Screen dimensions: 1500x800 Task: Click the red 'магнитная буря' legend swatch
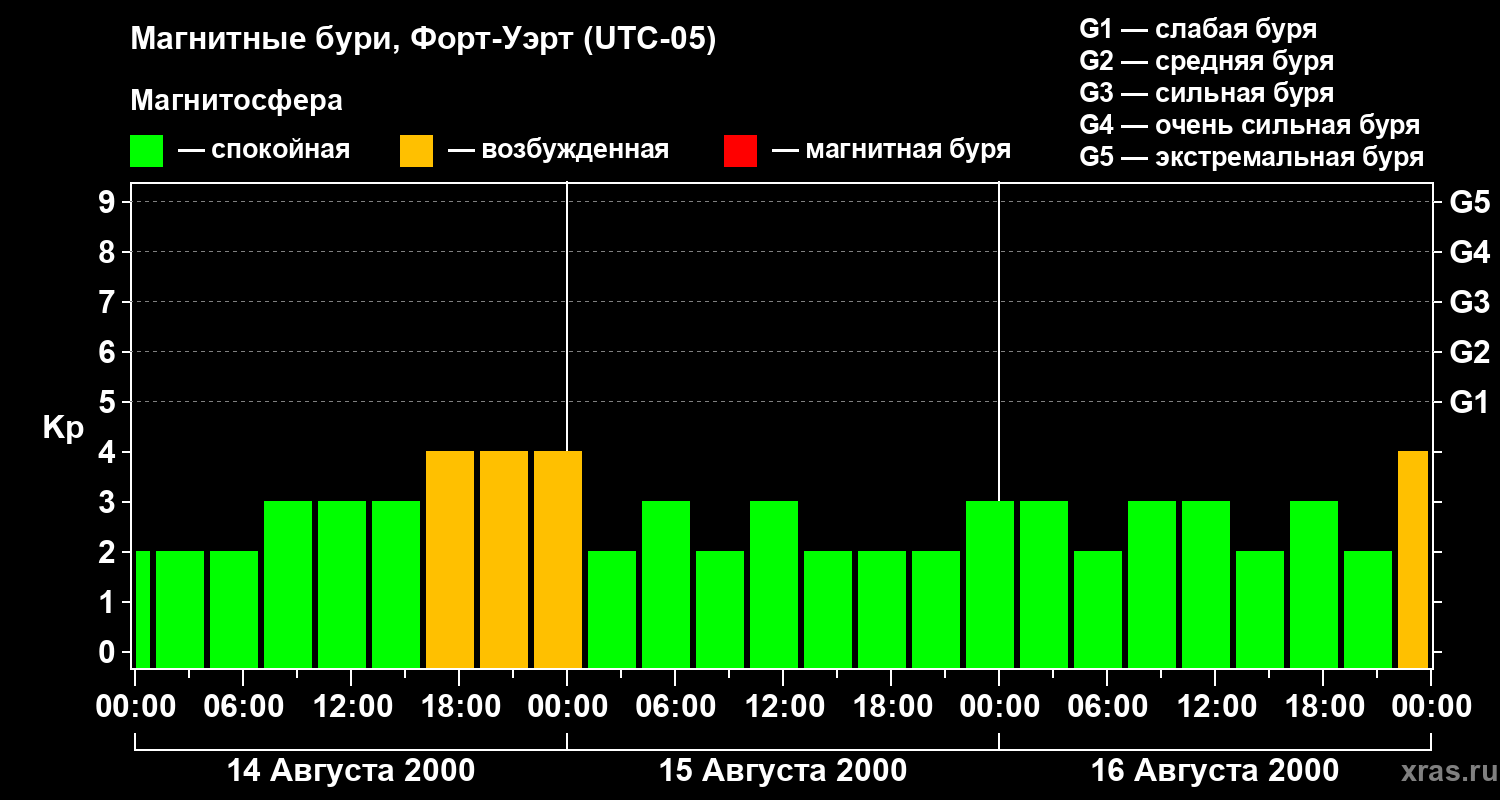coord(740,151)
